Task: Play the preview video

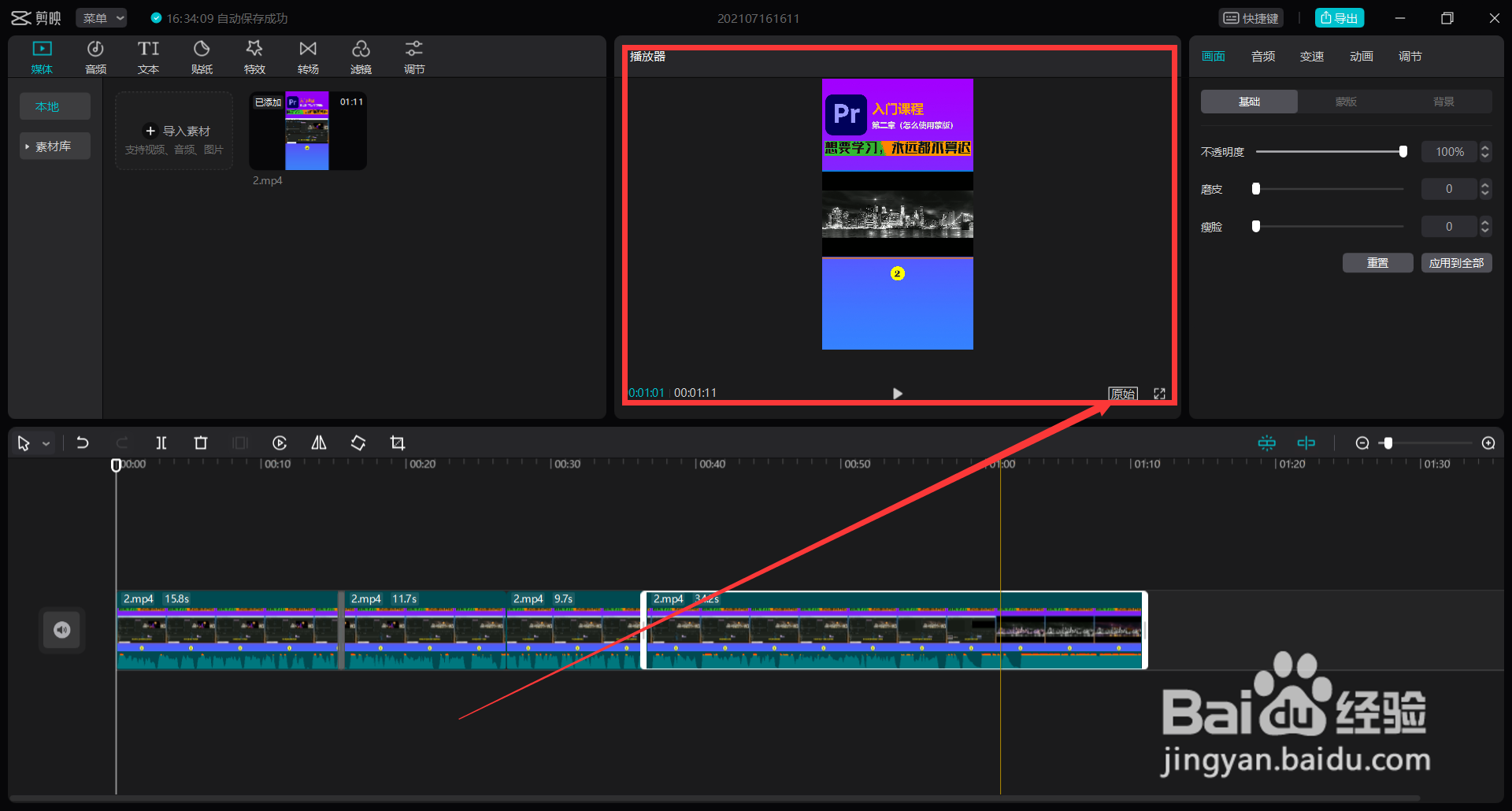Action: coord(897,394)
